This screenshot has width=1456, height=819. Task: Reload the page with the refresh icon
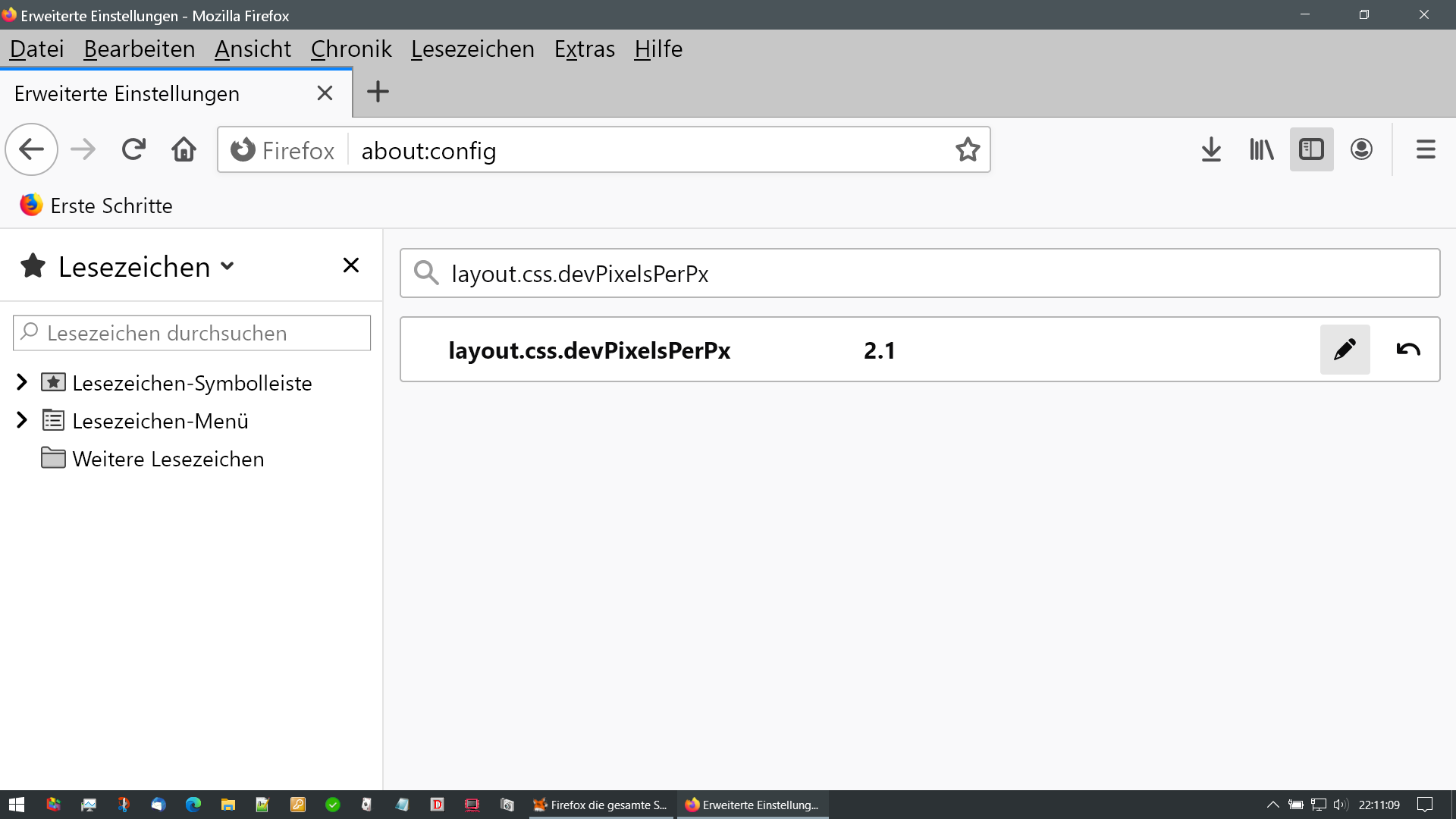133,149
